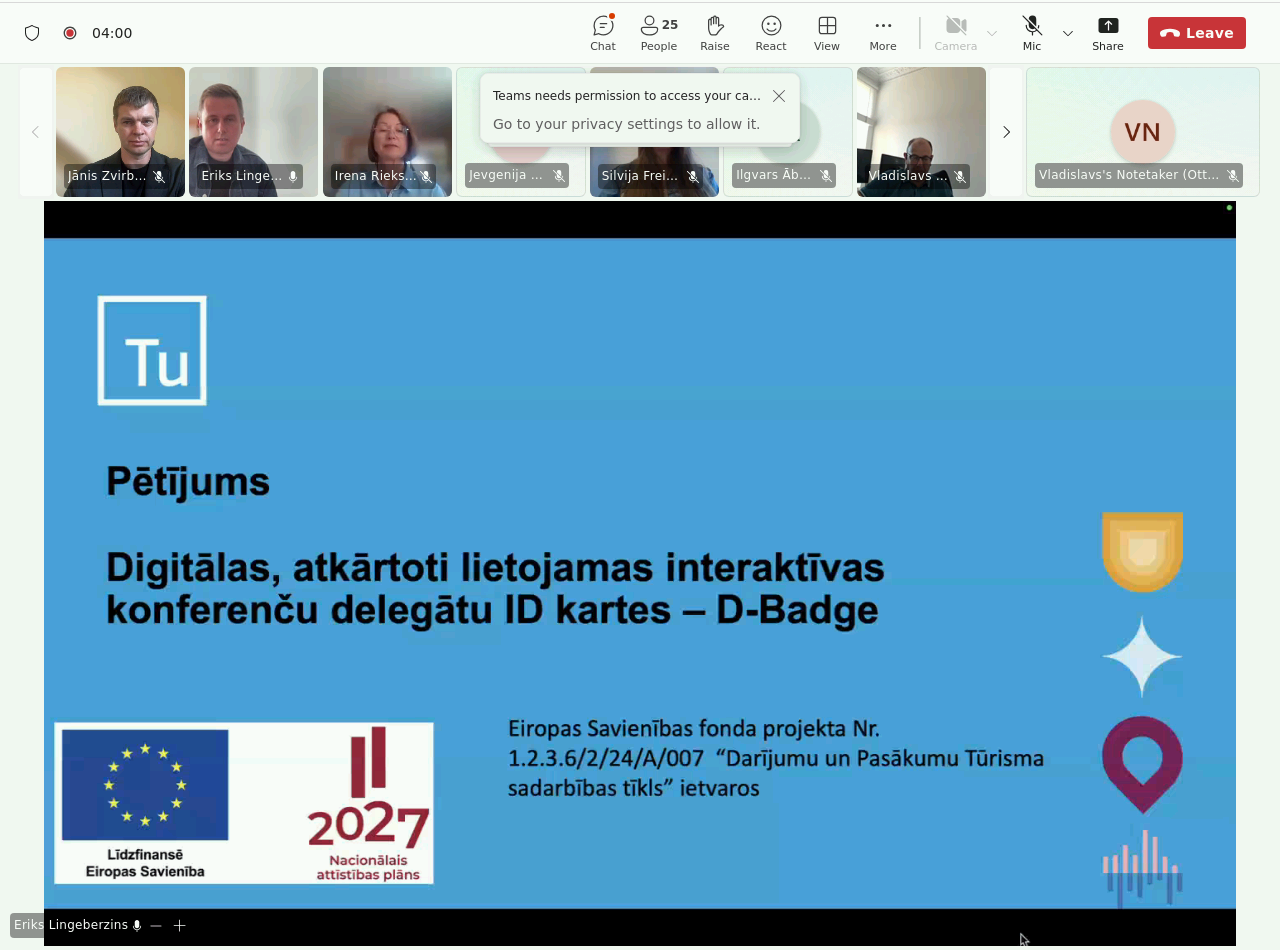This screenshot has width=1280, height=950.
Task: Click the Tu logo on the slide
Action: pos(152,350)
